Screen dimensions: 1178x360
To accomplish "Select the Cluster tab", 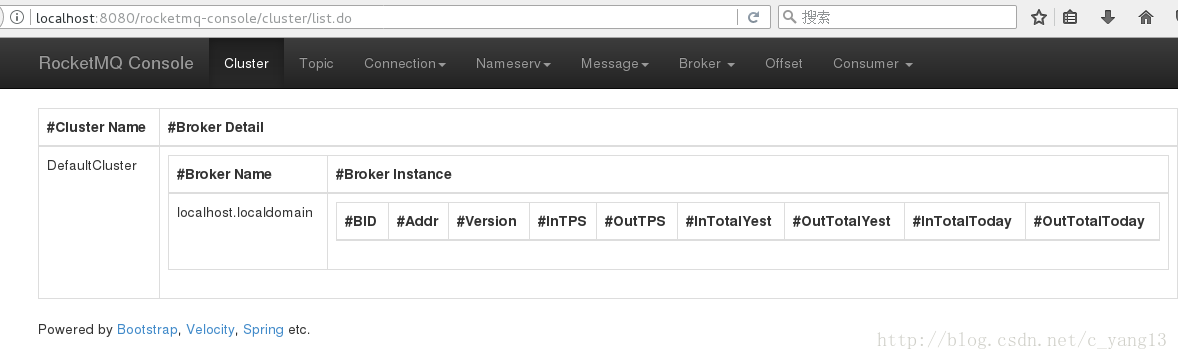I will (x=246, y=64).
